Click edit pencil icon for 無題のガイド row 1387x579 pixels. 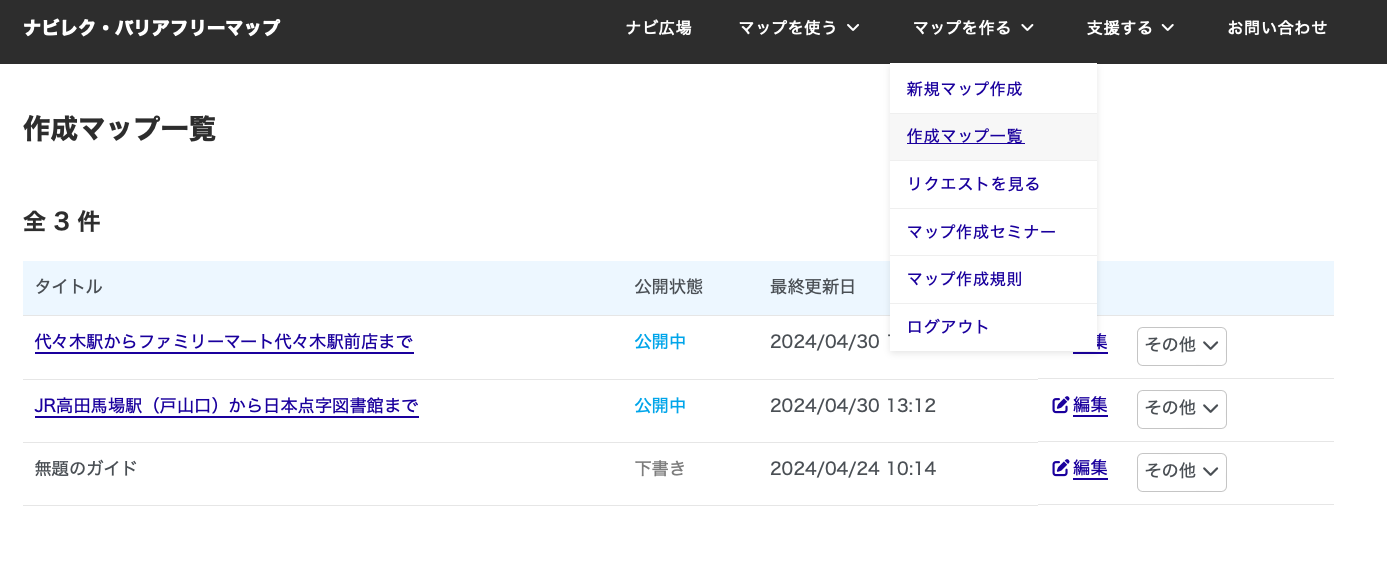tap(1061, 468)
